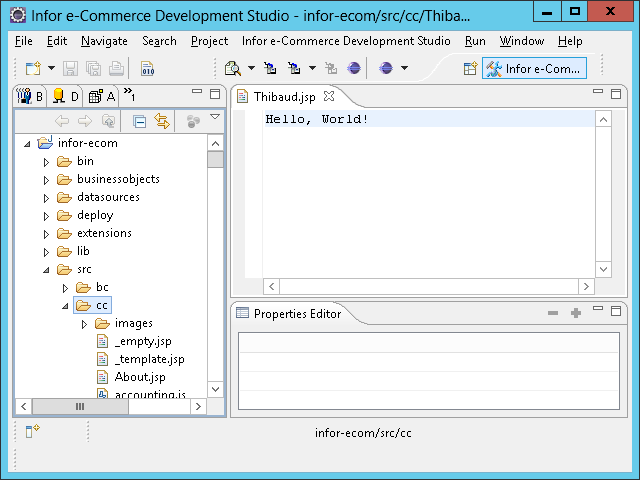640x480 pixels.
Task: Open the Project menu
Action: click(209, 41)
